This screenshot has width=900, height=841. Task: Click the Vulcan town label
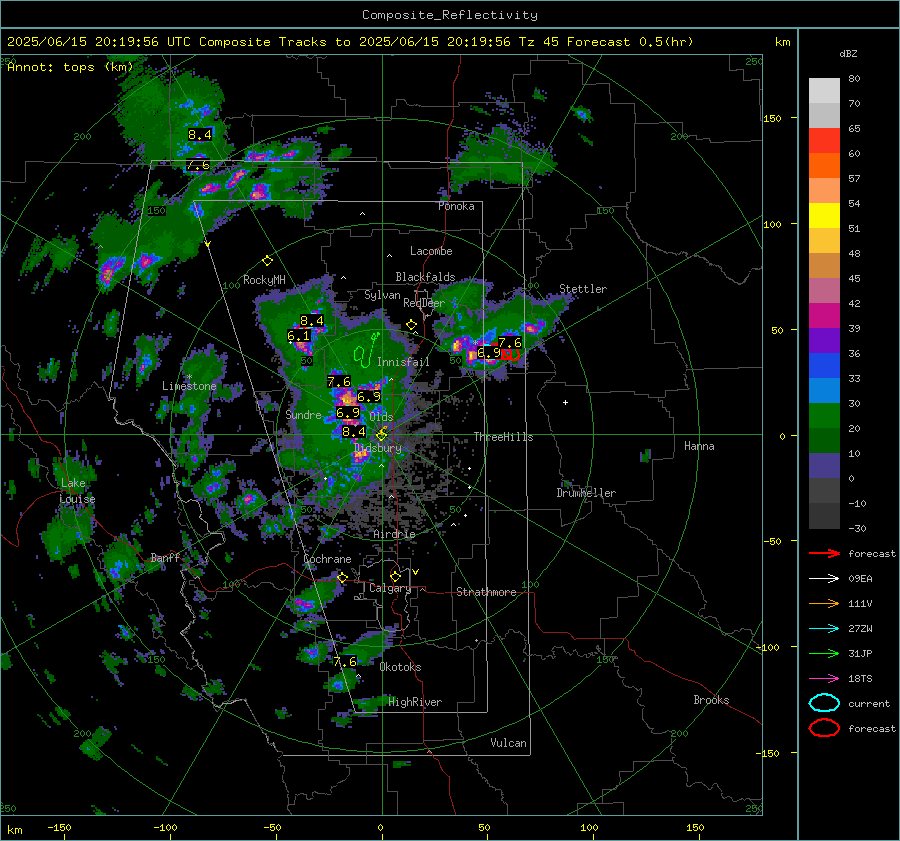508,743
